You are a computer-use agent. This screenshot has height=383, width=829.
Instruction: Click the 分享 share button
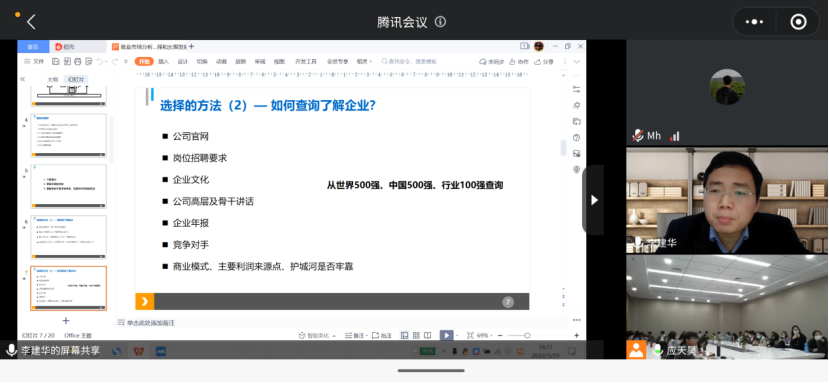pos(545,61)
